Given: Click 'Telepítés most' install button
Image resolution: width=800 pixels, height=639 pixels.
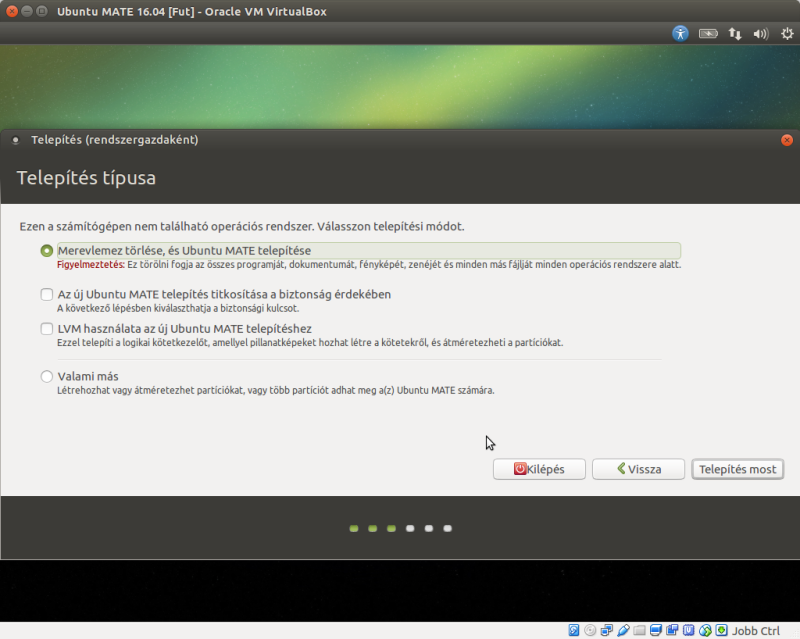Looking at the screenshot, I should (x=738, y=469).
